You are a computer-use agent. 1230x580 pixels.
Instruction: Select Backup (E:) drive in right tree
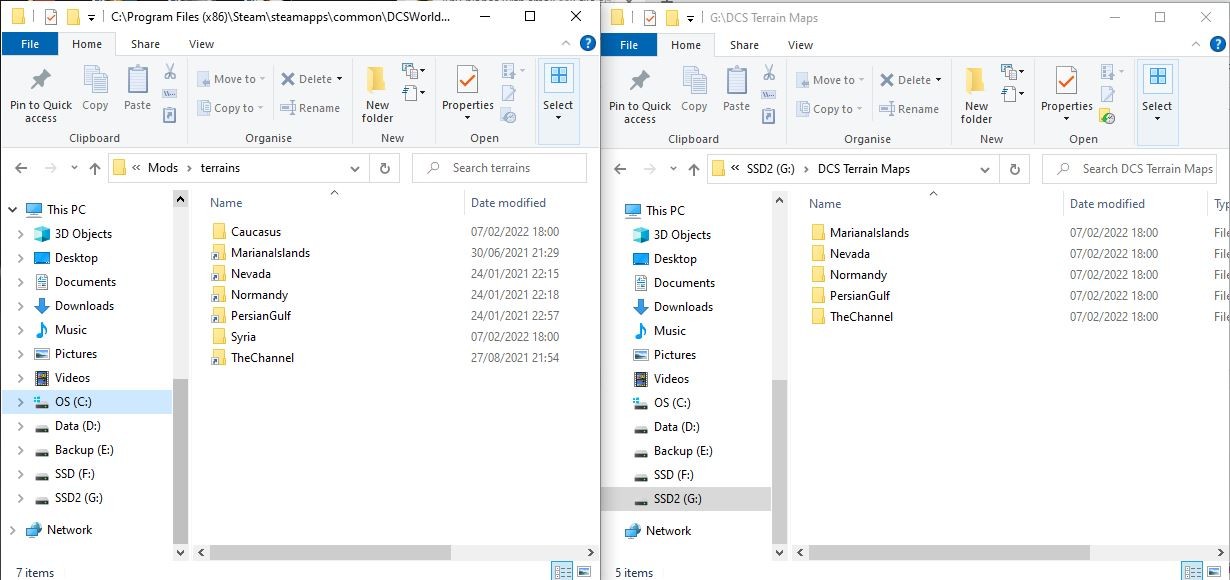[683, 451]
